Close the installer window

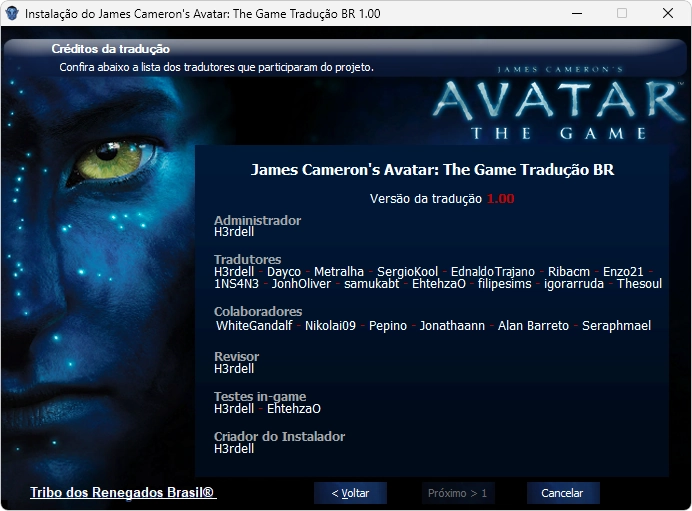click(x=668, y=13)
